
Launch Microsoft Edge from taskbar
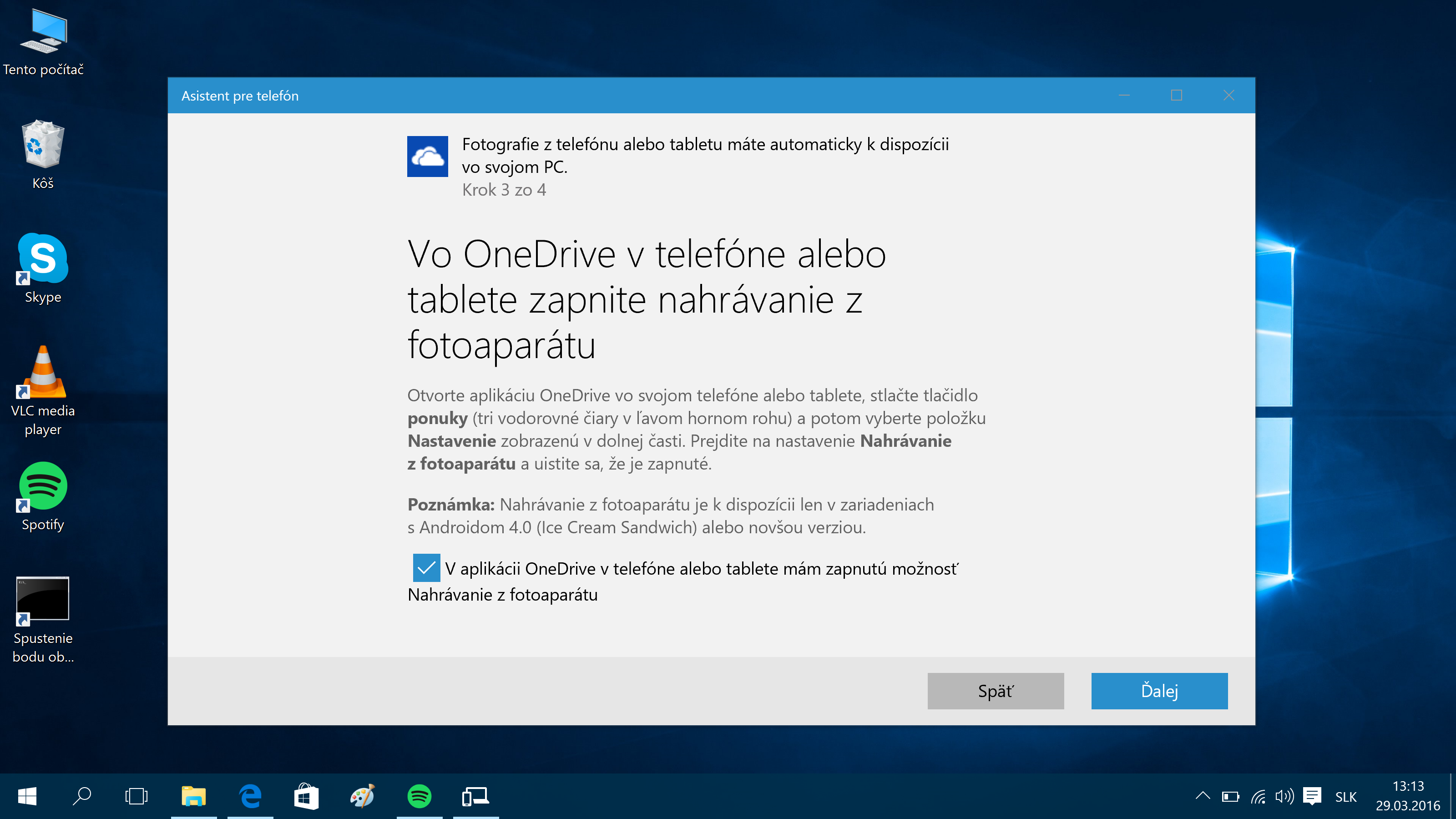[x=250, y=796]
